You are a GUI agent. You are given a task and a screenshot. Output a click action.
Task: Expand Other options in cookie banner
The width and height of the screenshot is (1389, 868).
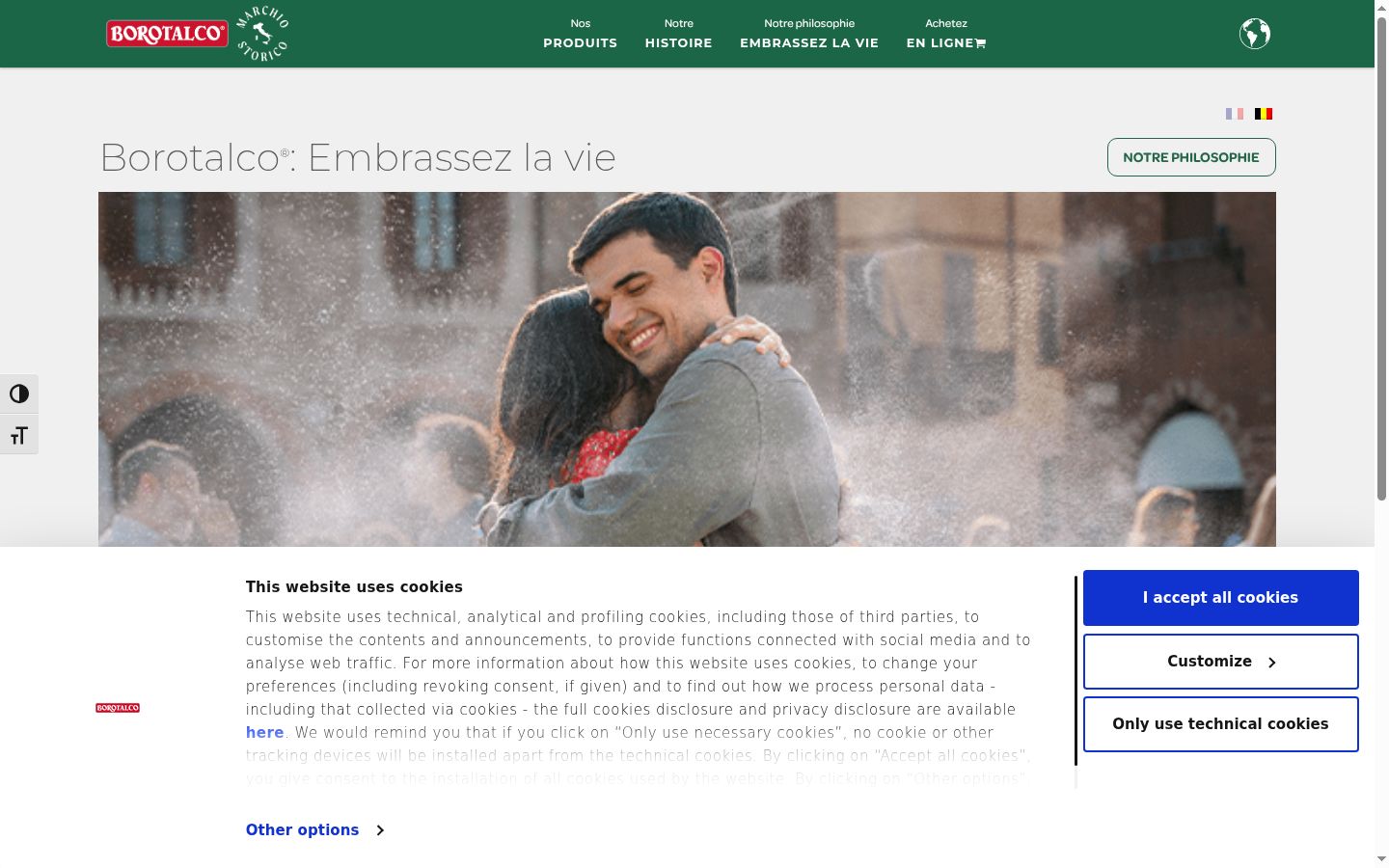(314, 829)
